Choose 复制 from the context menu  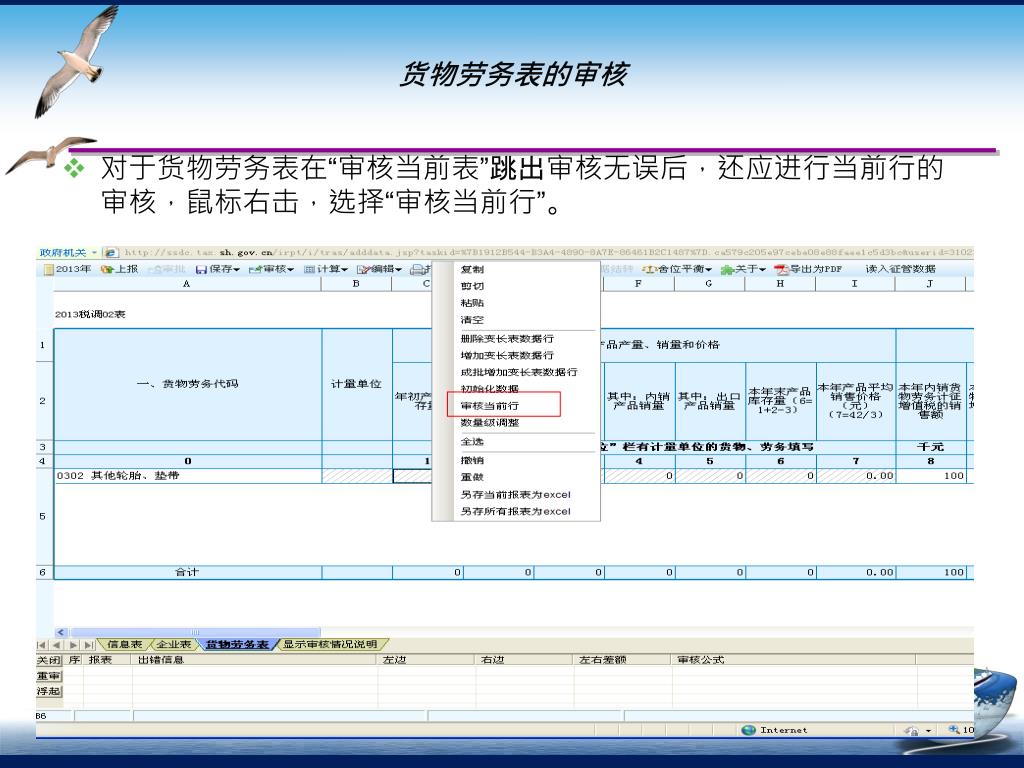[x=472, y=269]
